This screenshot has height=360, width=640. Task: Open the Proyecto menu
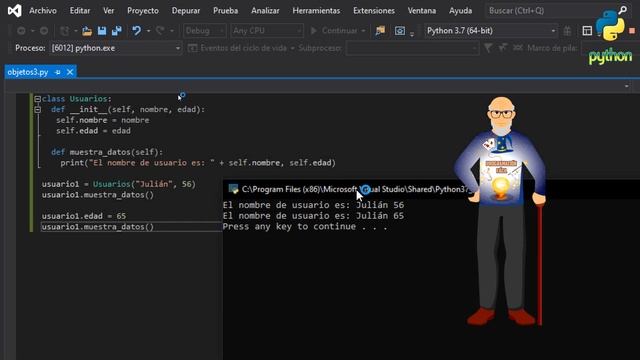[143, 11]
